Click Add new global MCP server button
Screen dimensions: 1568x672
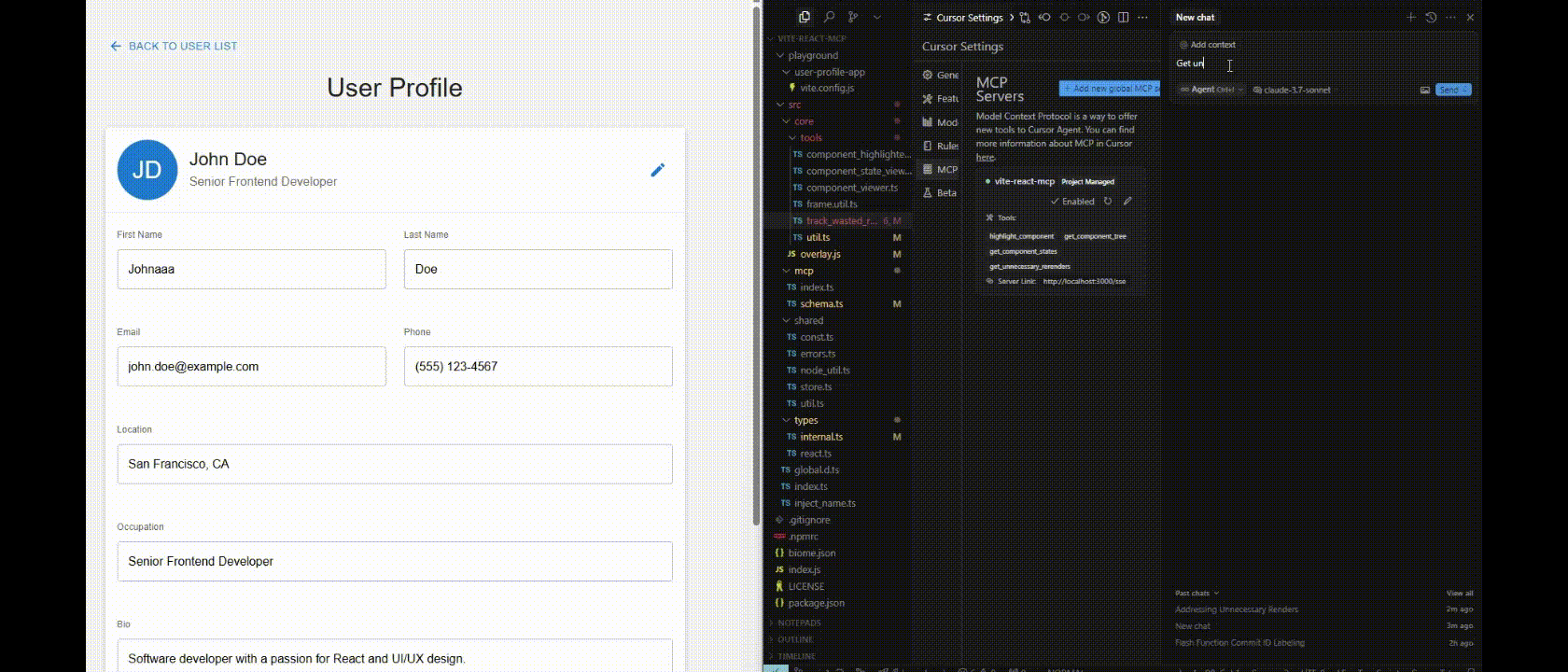pyautogui.click(x=1109, y=89)
